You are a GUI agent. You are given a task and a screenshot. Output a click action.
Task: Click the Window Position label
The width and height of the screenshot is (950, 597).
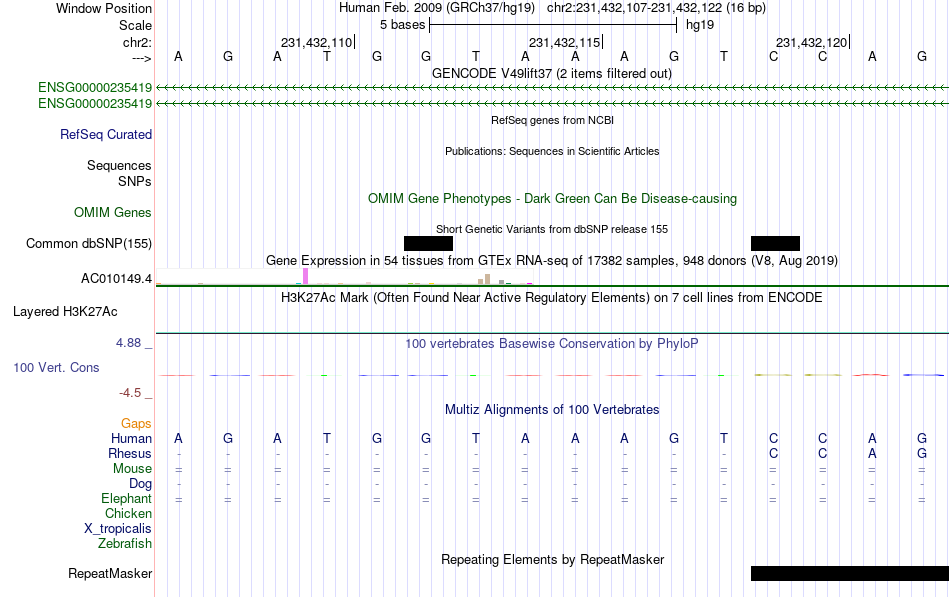click(104, 8)
